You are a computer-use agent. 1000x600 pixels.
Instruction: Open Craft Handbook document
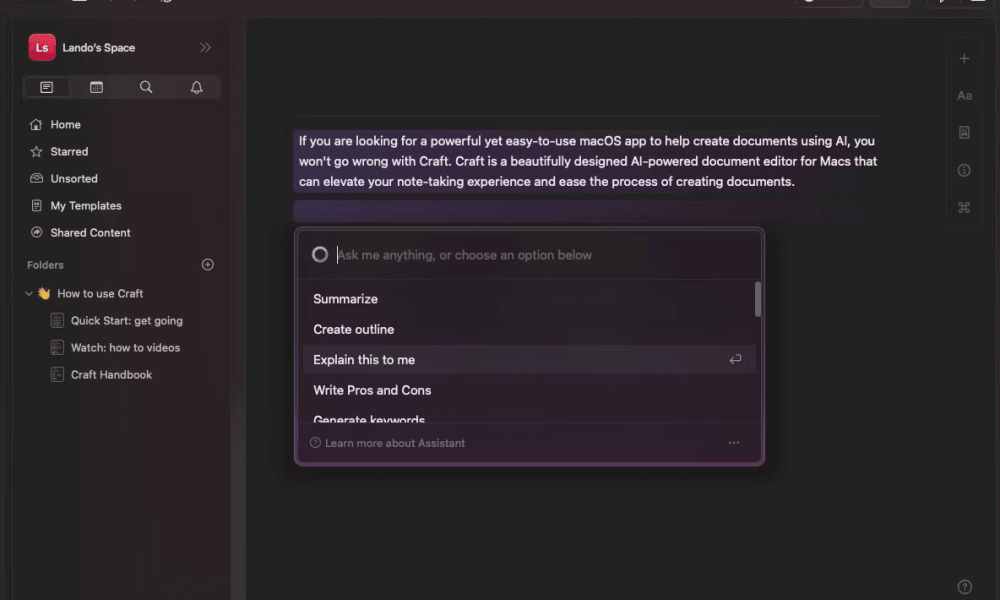[x=111, y=375]
